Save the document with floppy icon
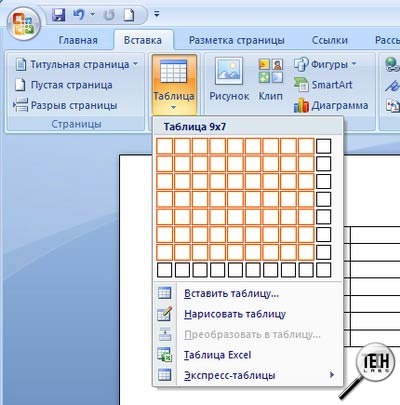Screen dimensions: 400x405 tap(59, 15)
